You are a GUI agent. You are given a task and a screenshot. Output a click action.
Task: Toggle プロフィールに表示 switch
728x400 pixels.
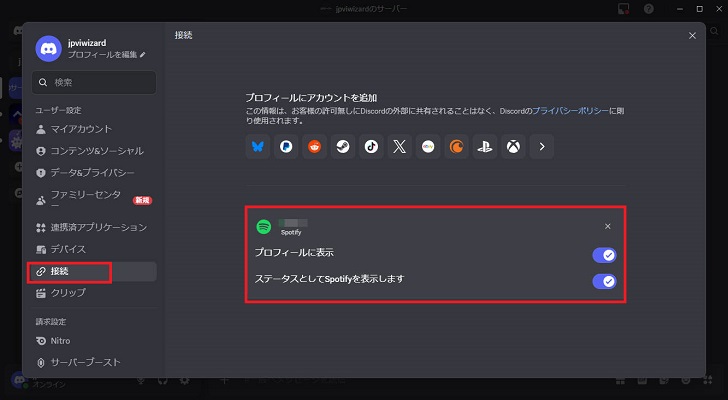[x=604, y=255]
